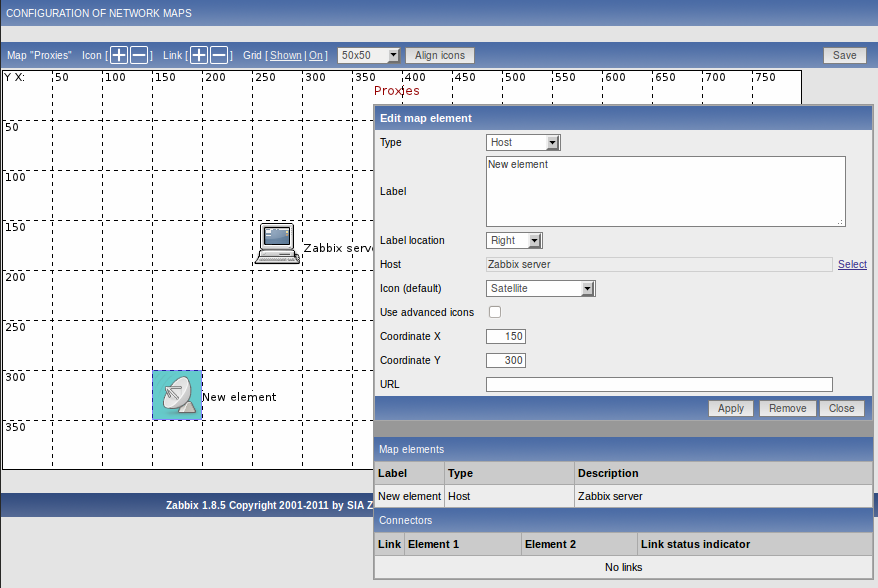Image resolution: width=878 pixels, height=588 pixels.
Task: Open the Icon (default) Satellite dropdown
Action: [540, 288]
